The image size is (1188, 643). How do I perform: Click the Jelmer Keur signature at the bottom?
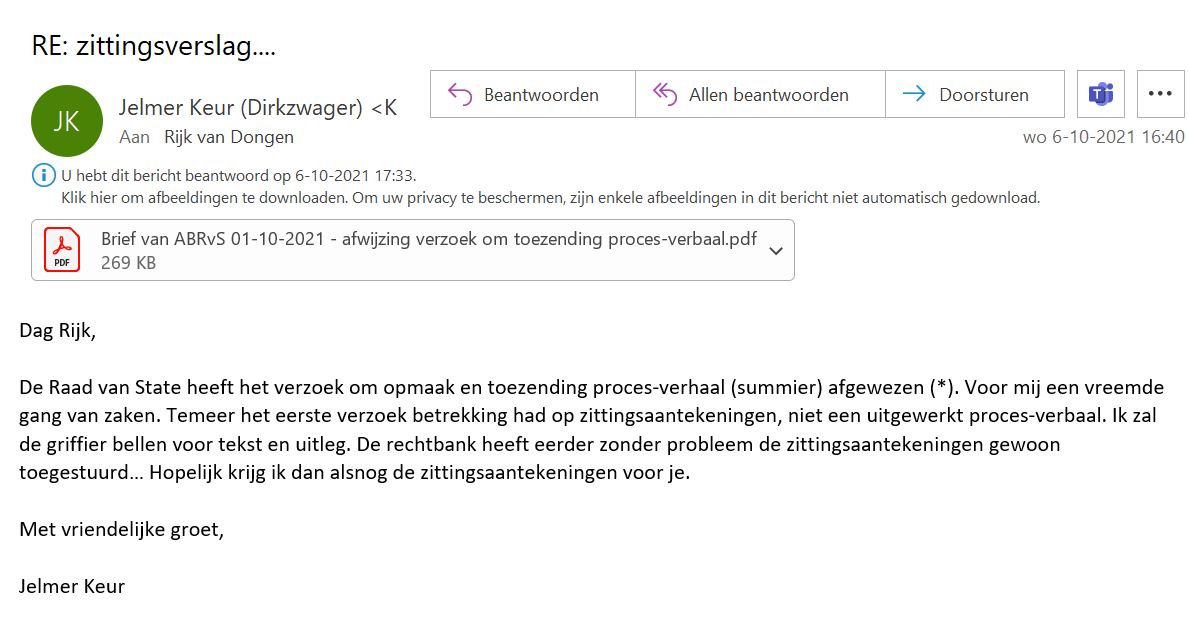72,586
